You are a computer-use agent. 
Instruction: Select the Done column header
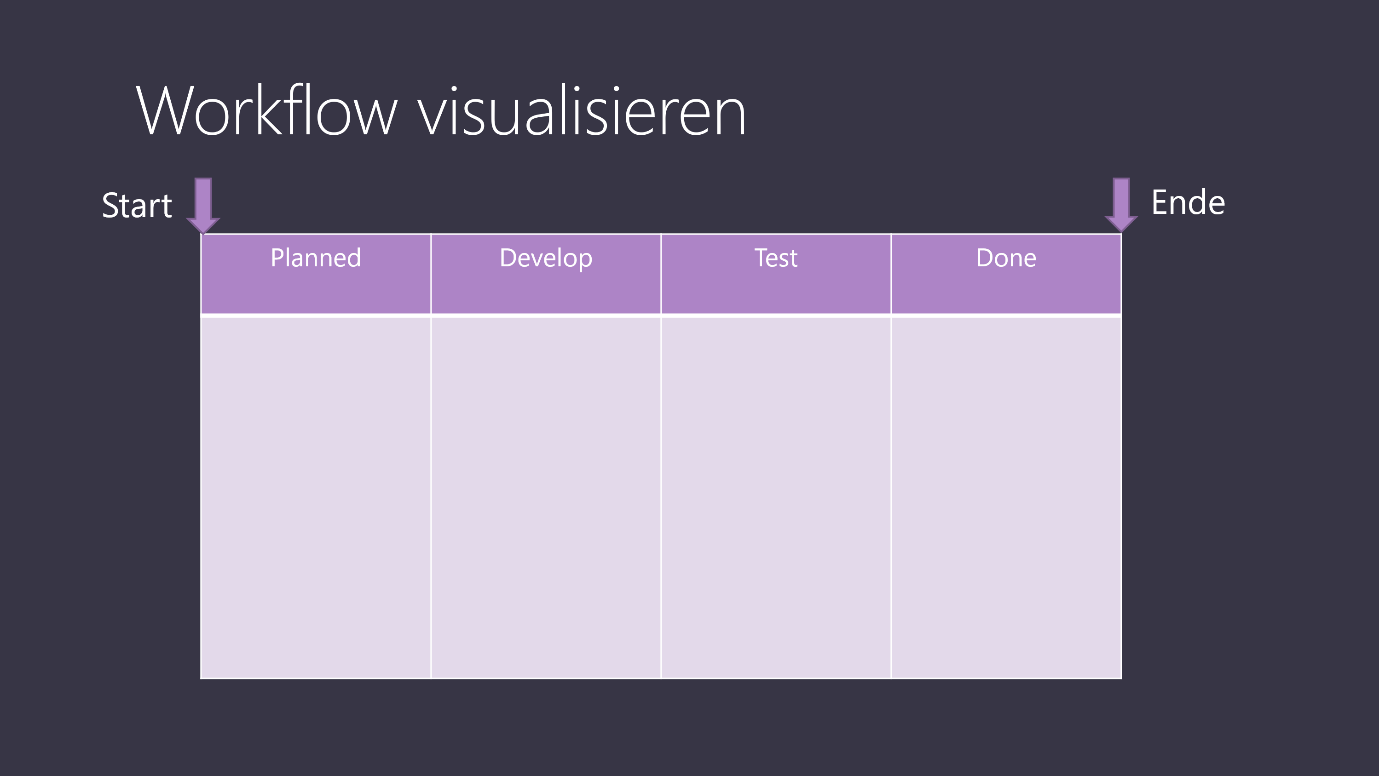tap(1006, 274)
